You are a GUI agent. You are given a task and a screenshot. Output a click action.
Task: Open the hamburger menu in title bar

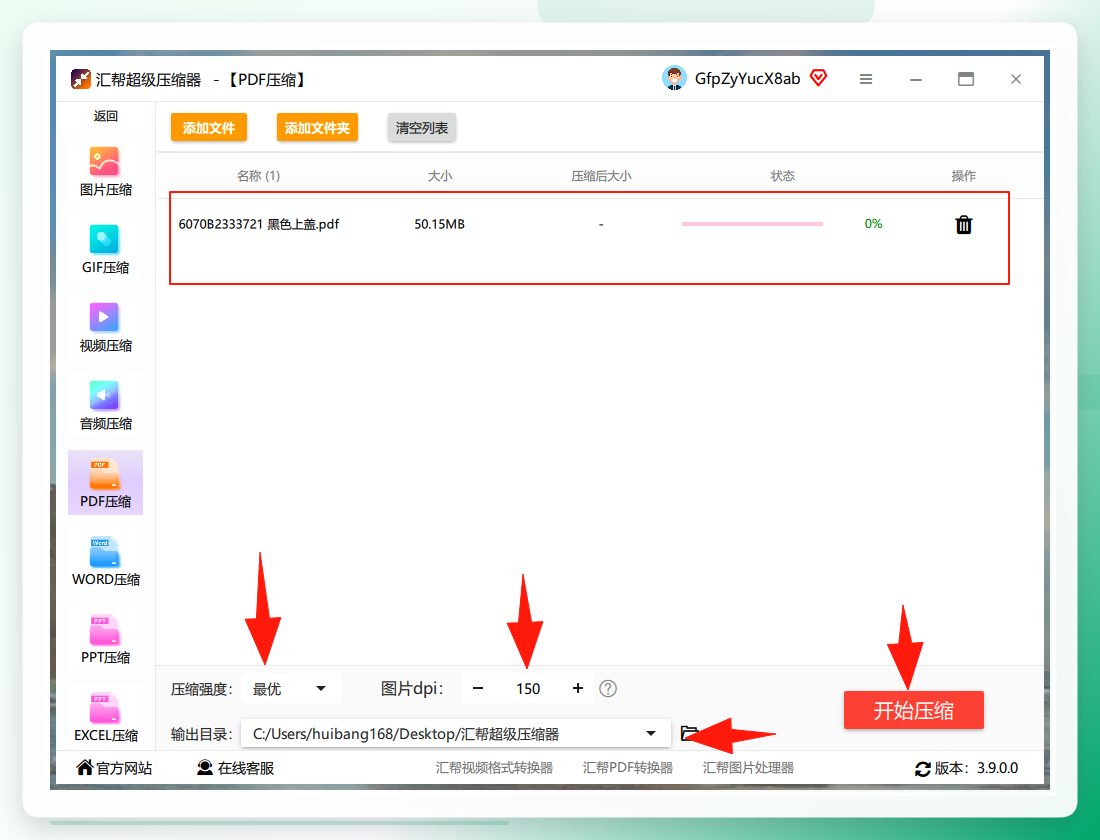tap(866, 79)
